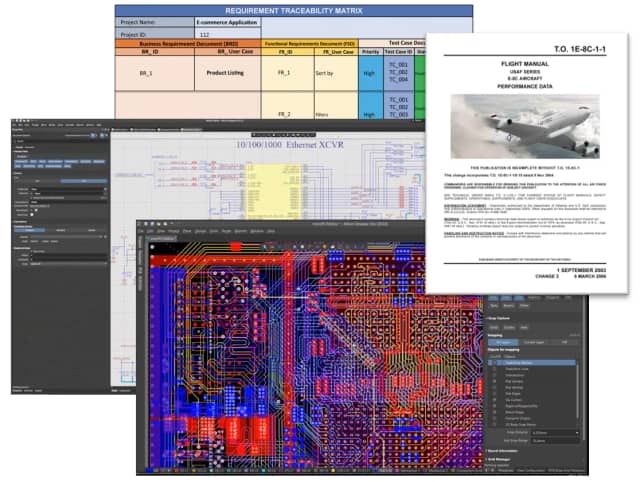This screenshot has height=482, width=640.
Task: Select All Layers snapping option in PCB panel
Action: pos(503,342)
